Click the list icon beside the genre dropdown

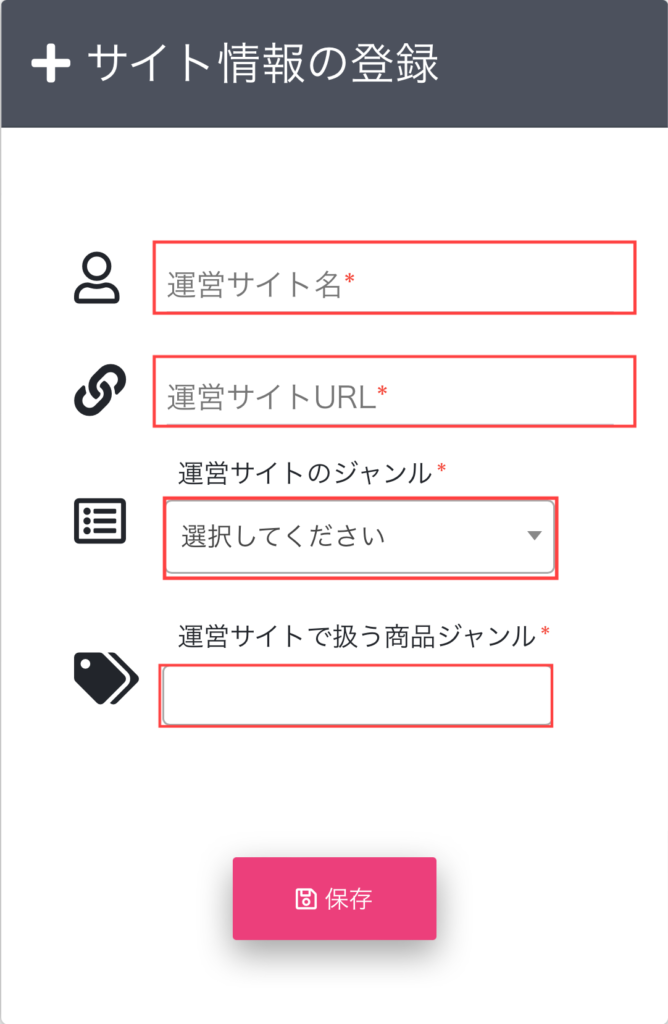(100, 521)
